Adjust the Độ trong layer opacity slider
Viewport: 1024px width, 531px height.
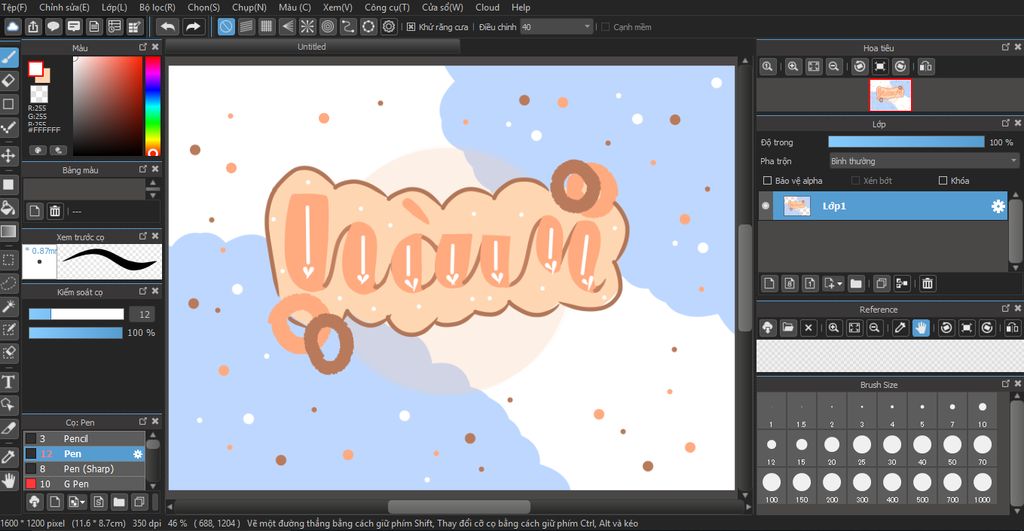point(906,142)
